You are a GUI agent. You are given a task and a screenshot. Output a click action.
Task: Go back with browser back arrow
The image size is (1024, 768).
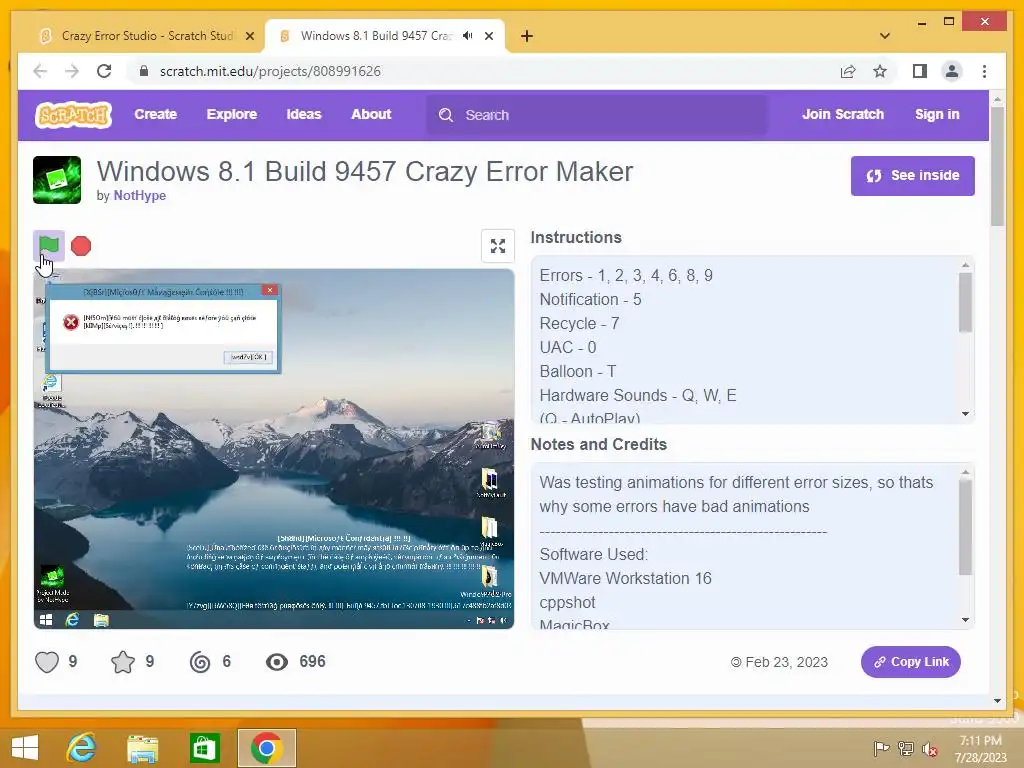40,71
